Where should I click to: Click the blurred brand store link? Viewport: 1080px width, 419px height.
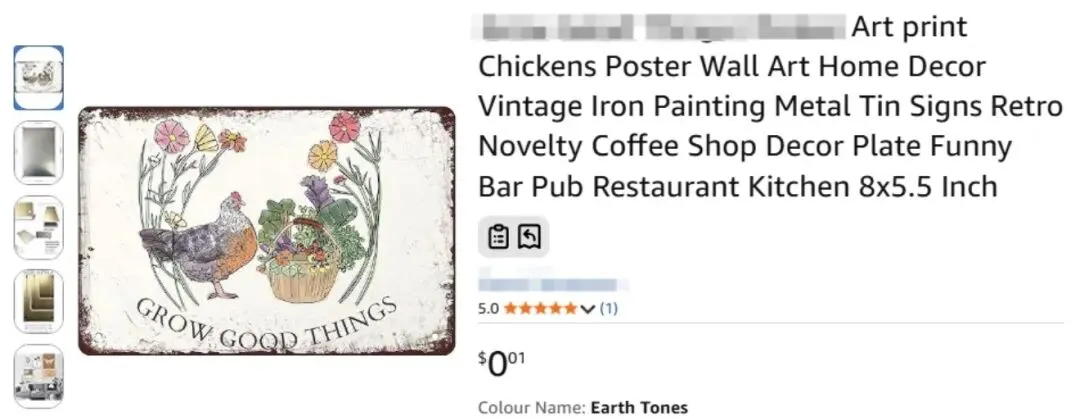(553, 284)
